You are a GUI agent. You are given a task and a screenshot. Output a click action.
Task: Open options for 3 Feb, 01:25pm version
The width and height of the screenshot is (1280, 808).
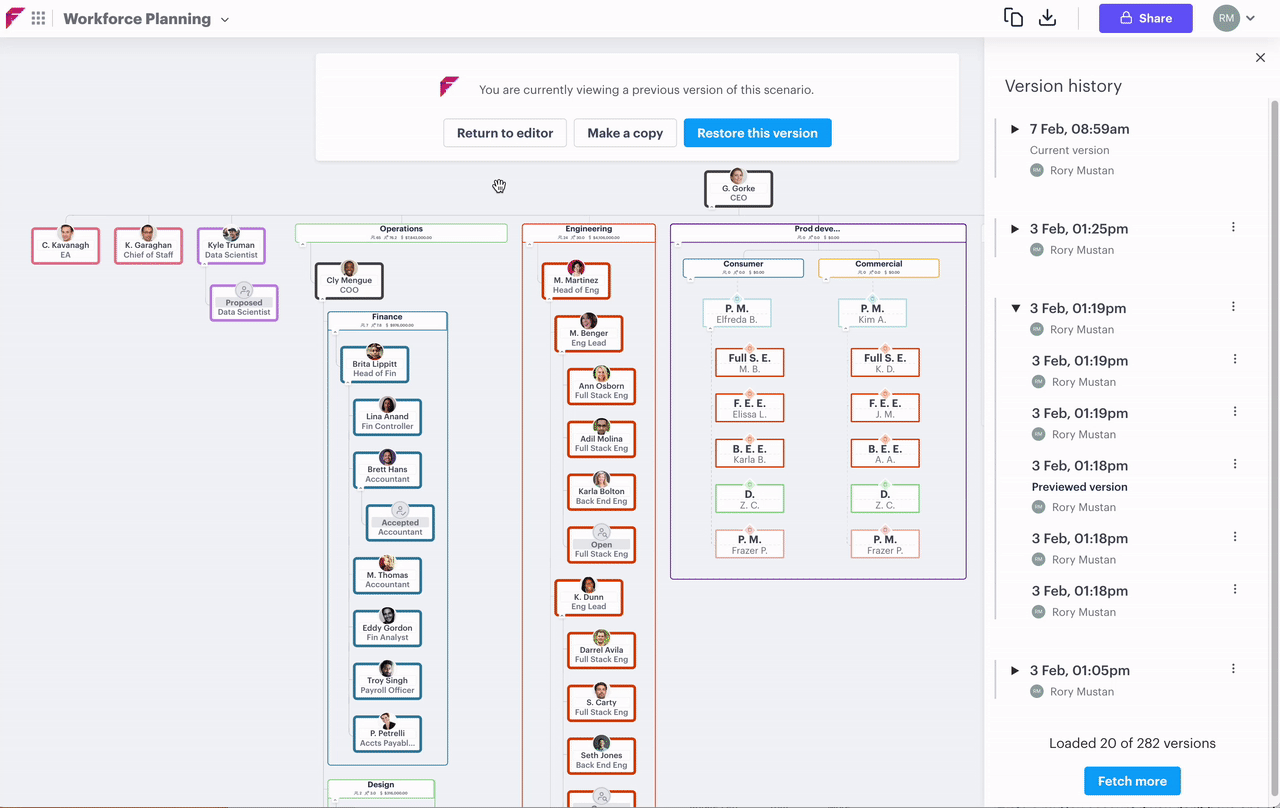tap(1233, 228)
